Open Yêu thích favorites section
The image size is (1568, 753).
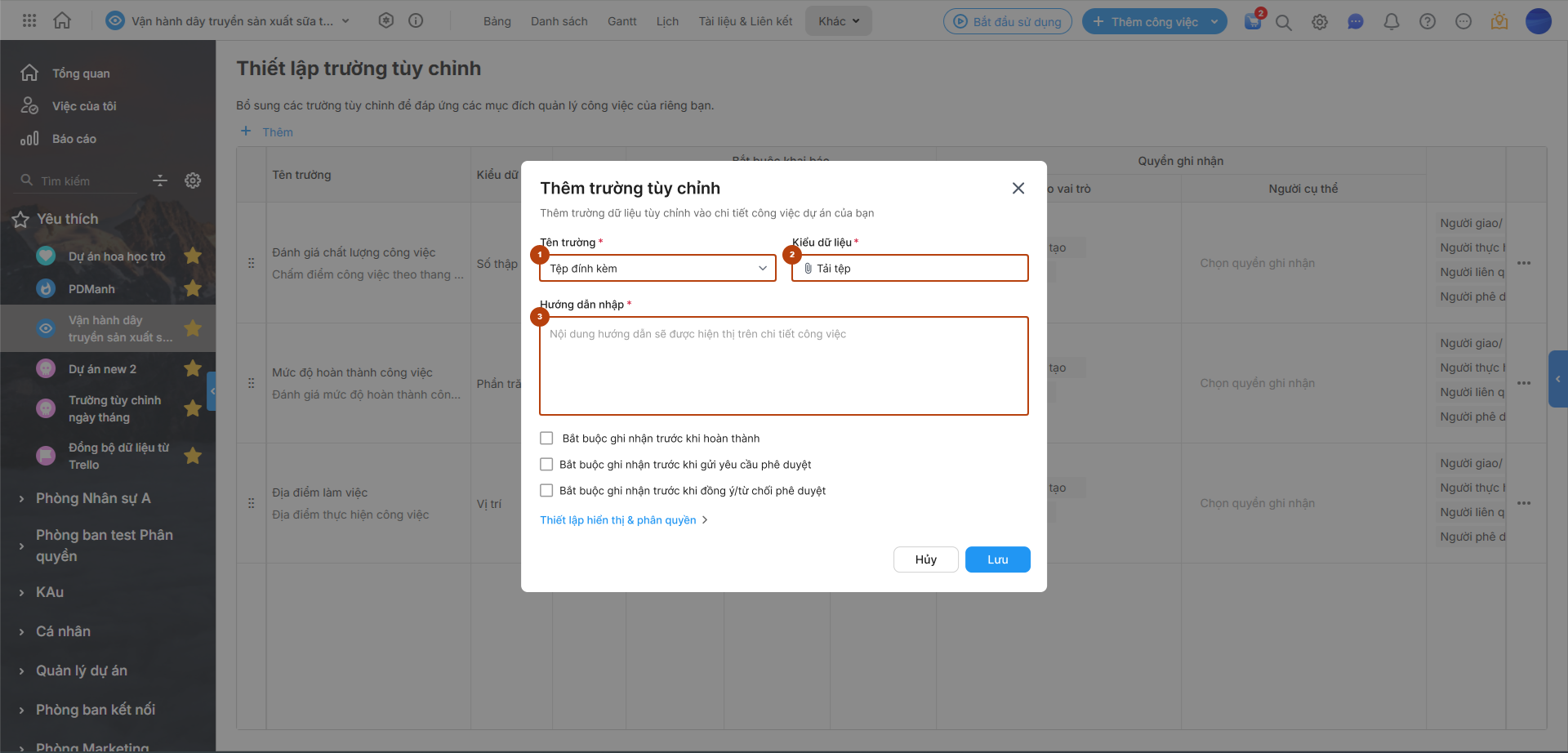67,219
